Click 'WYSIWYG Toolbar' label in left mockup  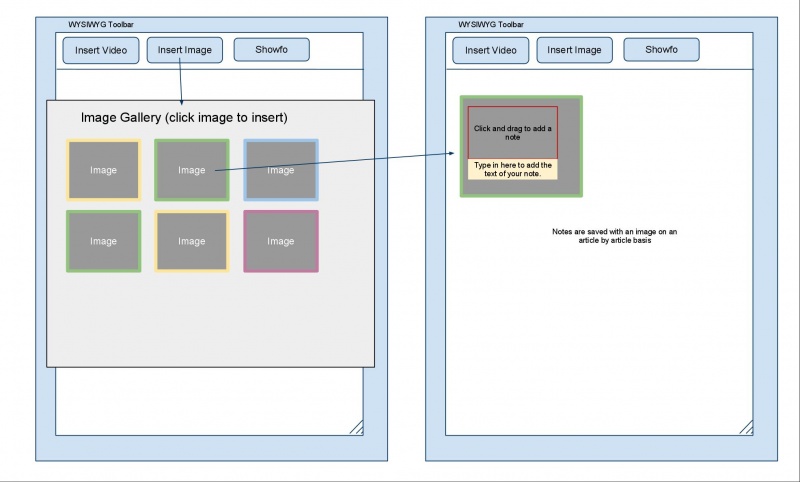pyautogui.click(x=101, y=24)
